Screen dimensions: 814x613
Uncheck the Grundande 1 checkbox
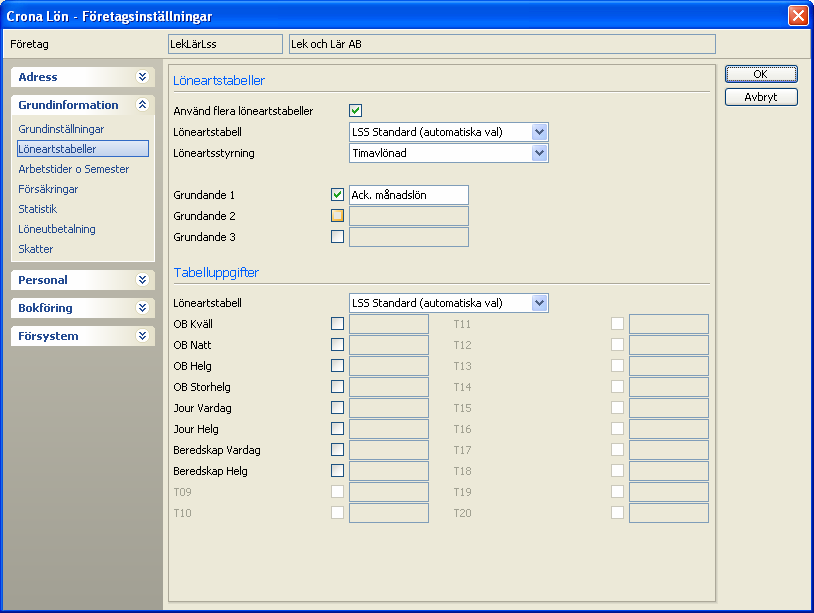click(337, 195)
